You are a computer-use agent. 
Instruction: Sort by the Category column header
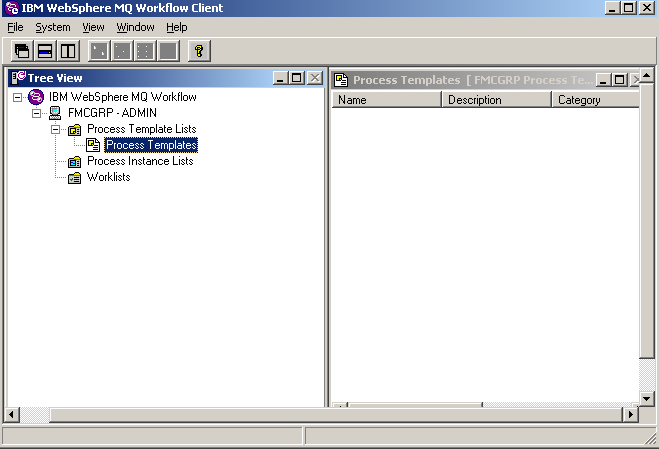[596, 100]
